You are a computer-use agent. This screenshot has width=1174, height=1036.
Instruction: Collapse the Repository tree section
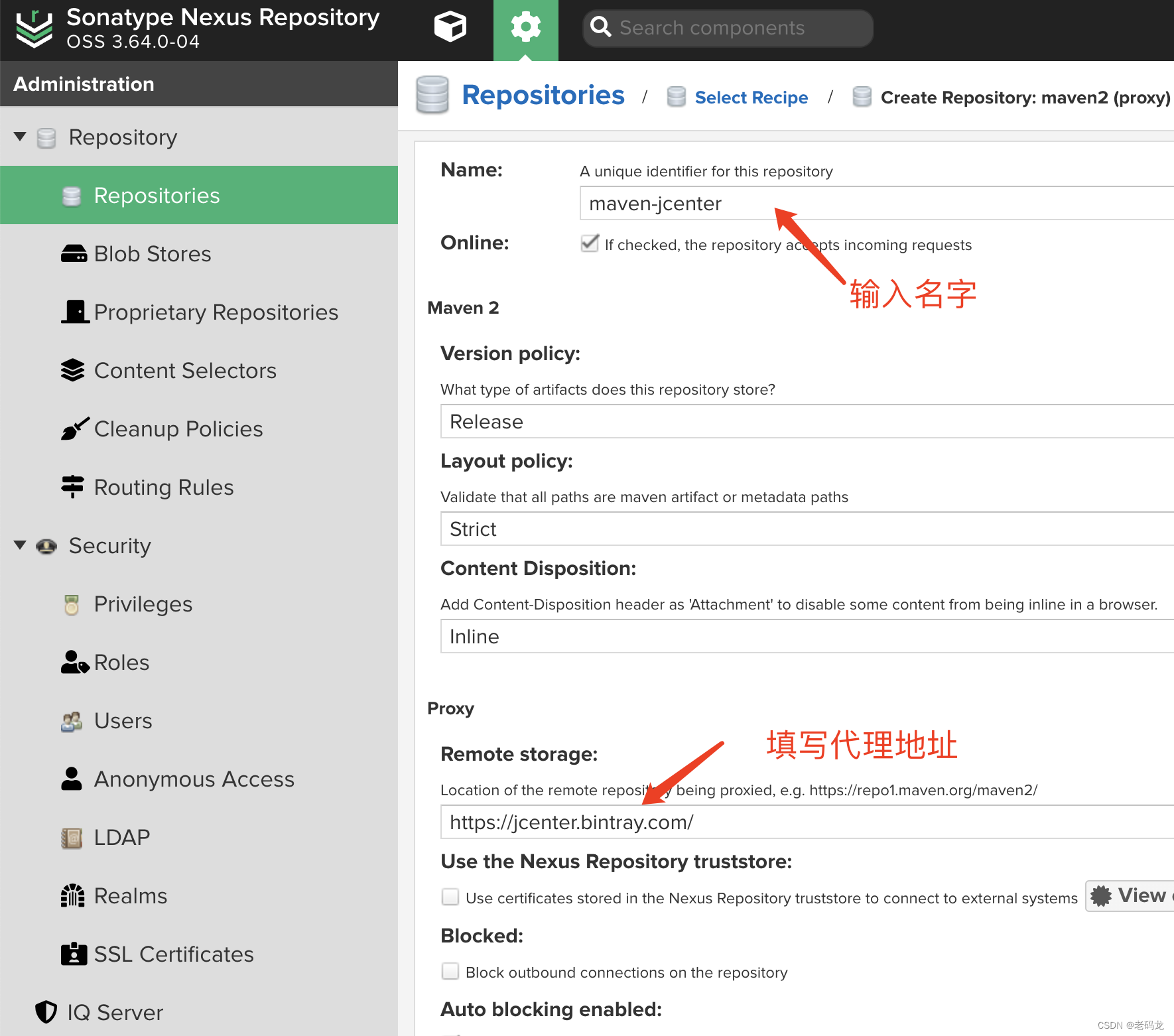pyautogui.click(x=20, y=137)
